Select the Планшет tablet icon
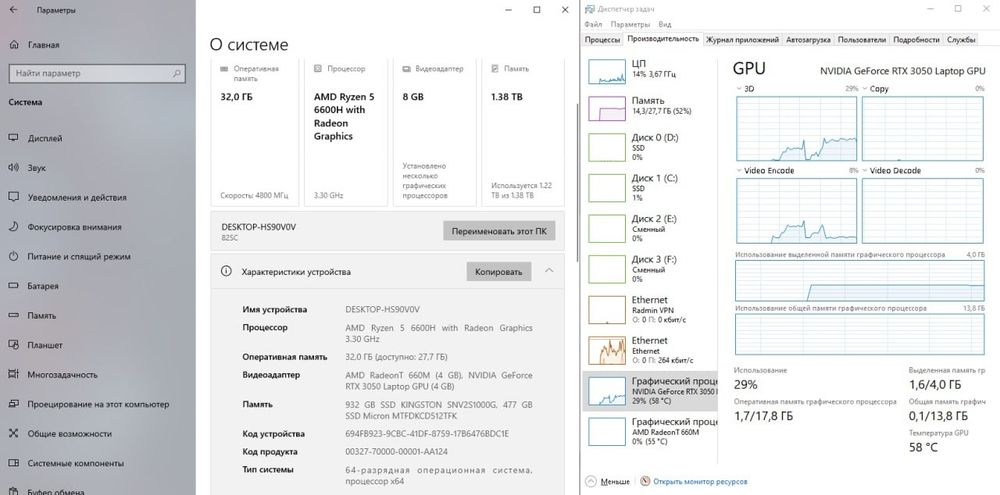 (x=13, y=345)
